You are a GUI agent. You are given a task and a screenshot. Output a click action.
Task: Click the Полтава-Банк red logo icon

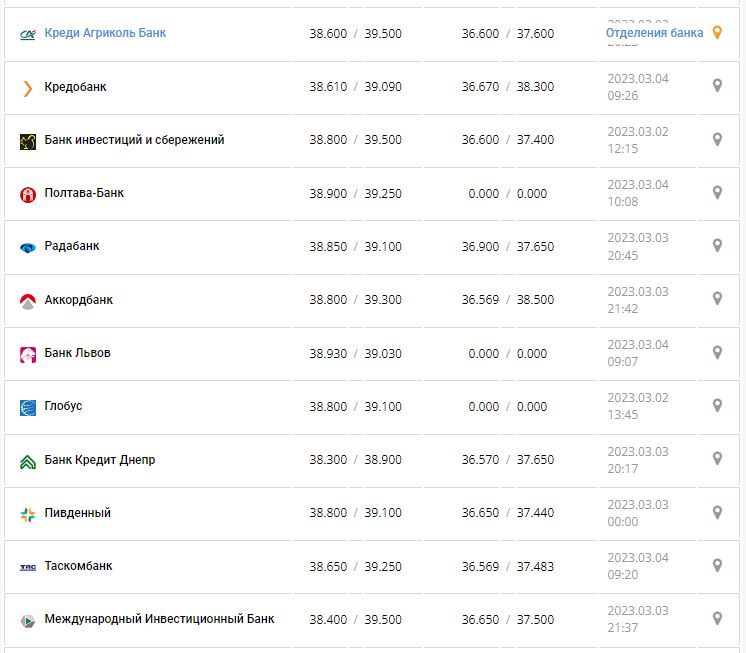click(27, 194)
